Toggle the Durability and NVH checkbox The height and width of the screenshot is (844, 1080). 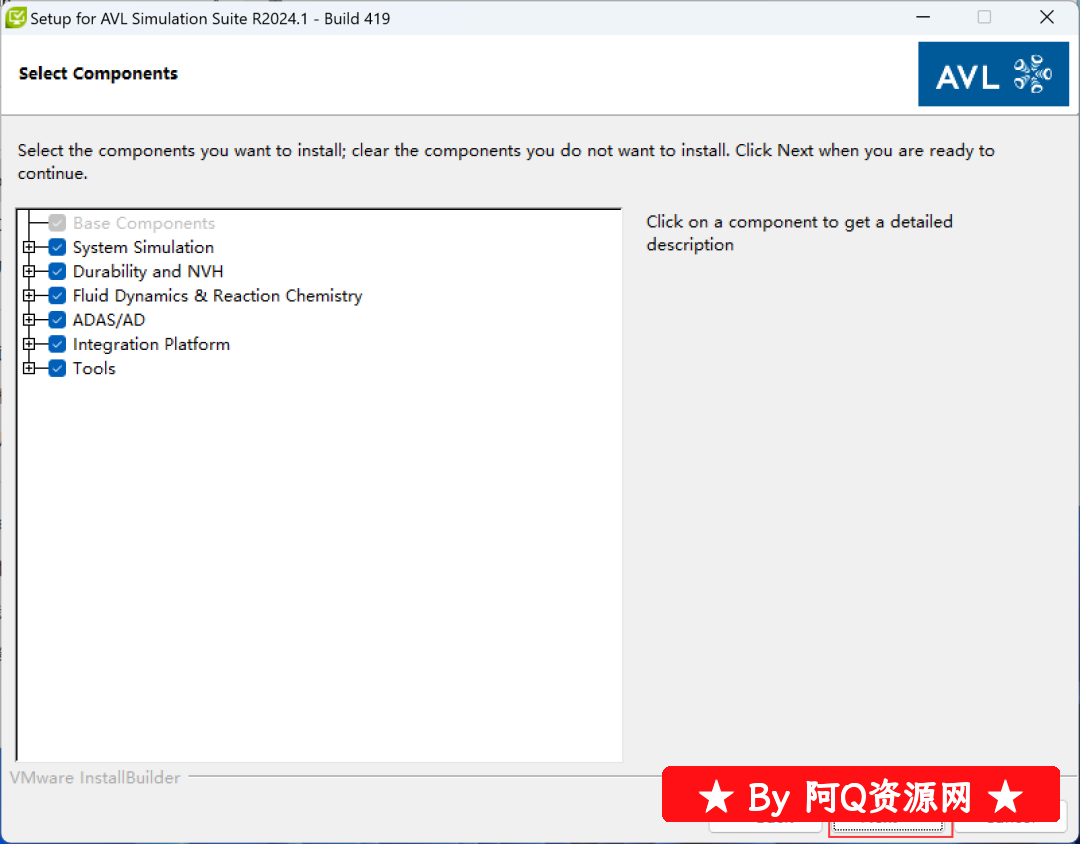57,271
